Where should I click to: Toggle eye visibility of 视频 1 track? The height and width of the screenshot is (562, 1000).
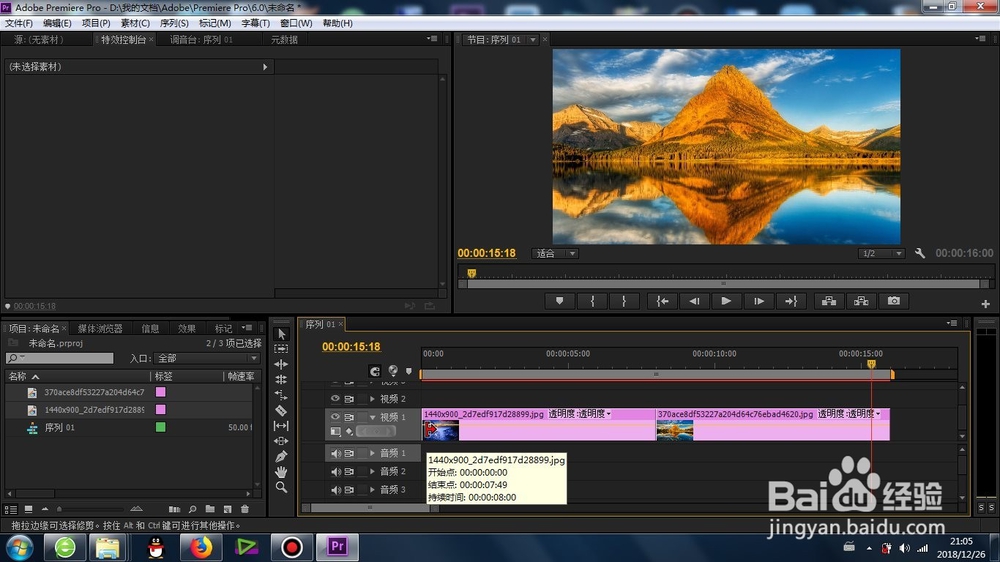[335, 417]
